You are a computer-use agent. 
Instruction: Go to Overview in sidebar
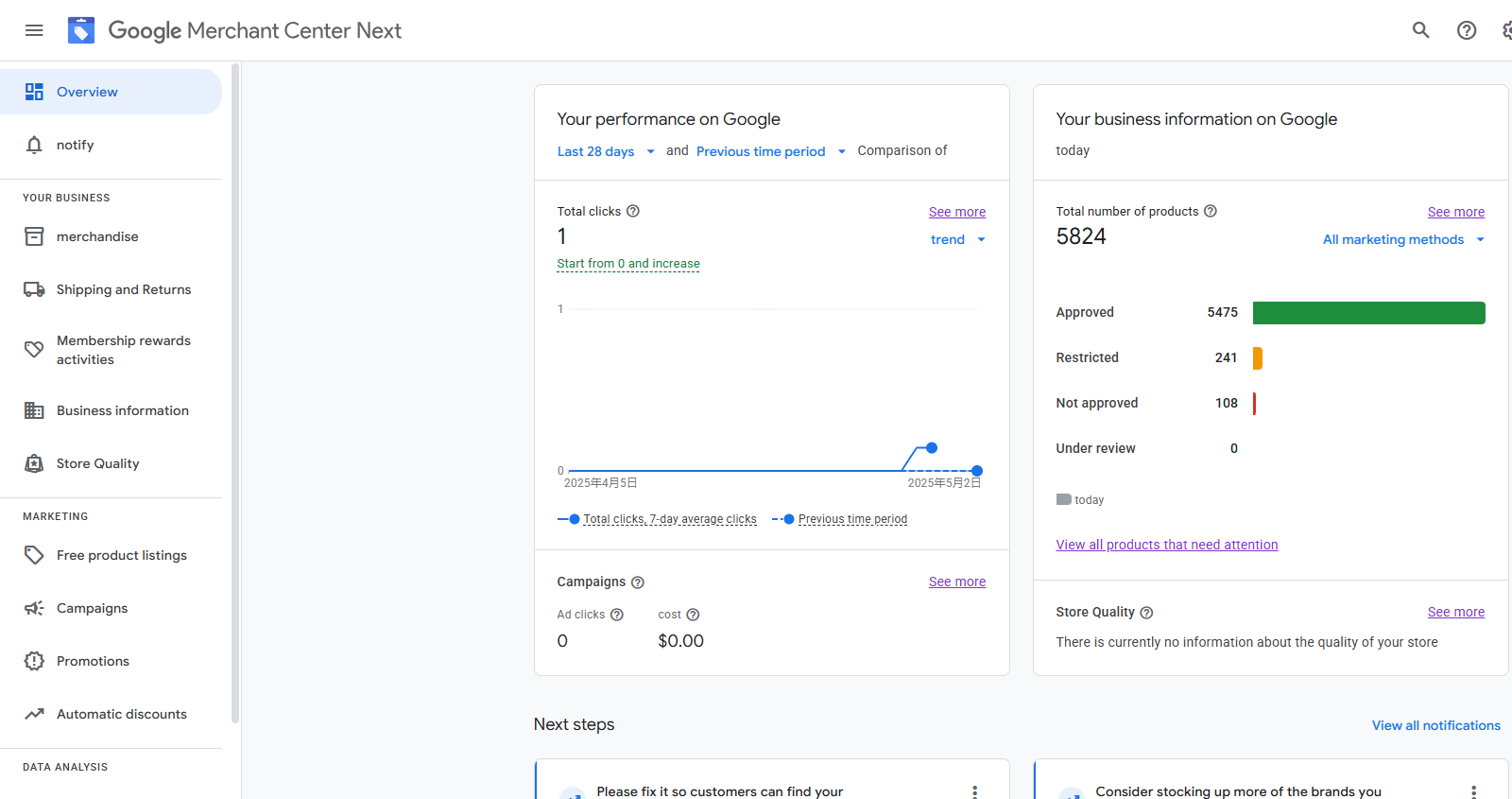[x=111, y=92]
